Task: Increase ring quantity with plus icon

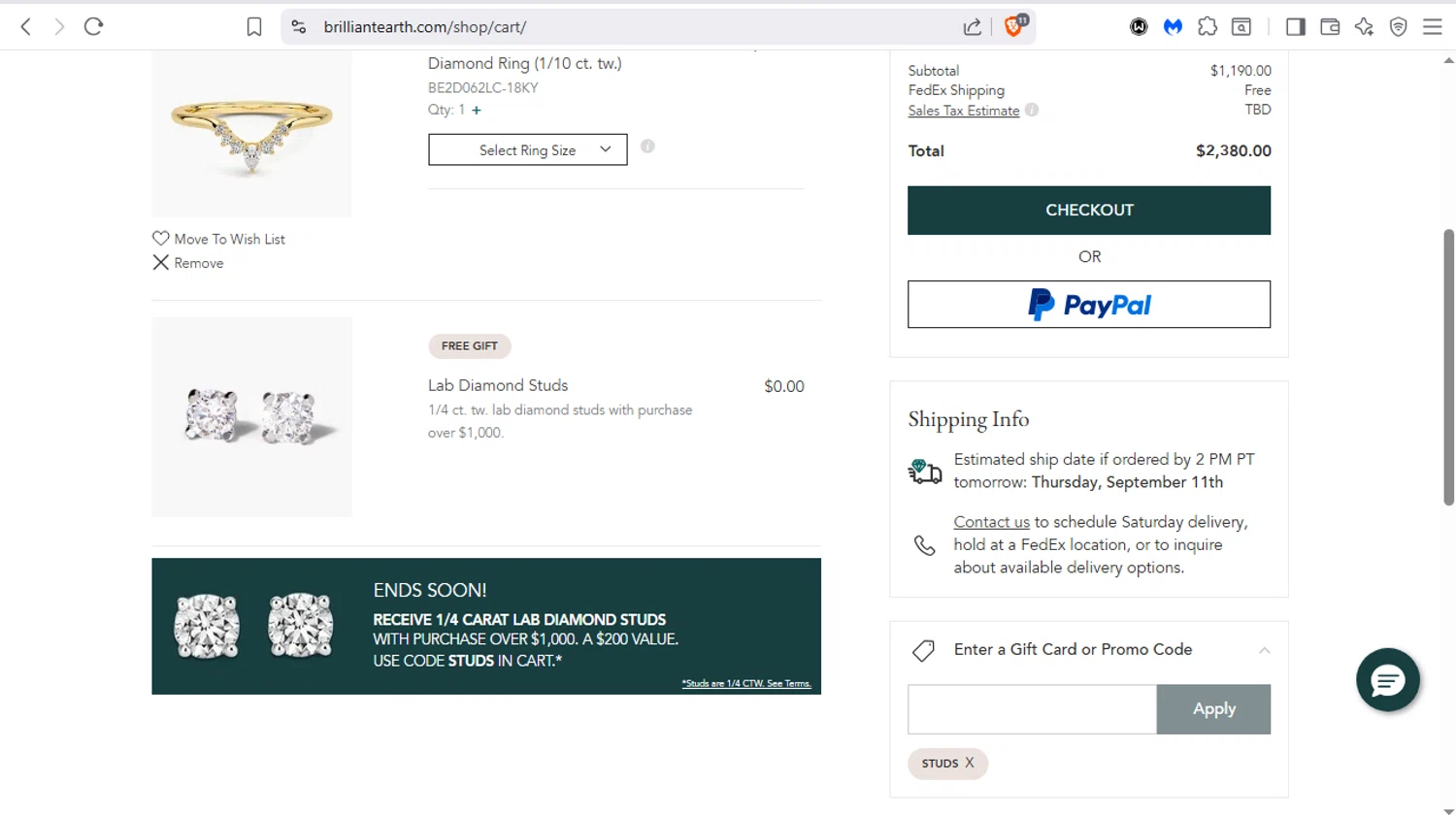Action: point(477,111)
